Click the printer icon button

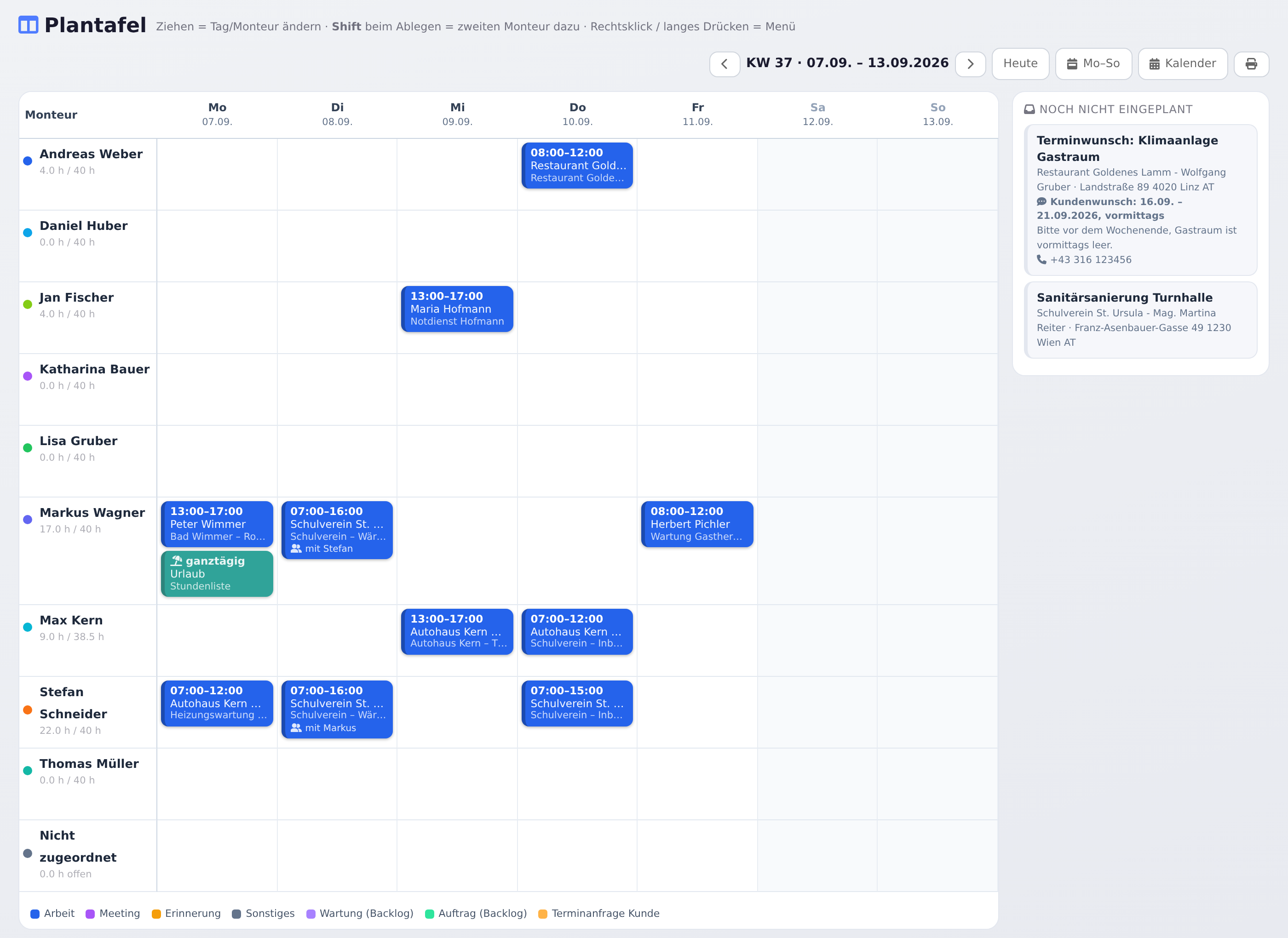coord(1251,63)
